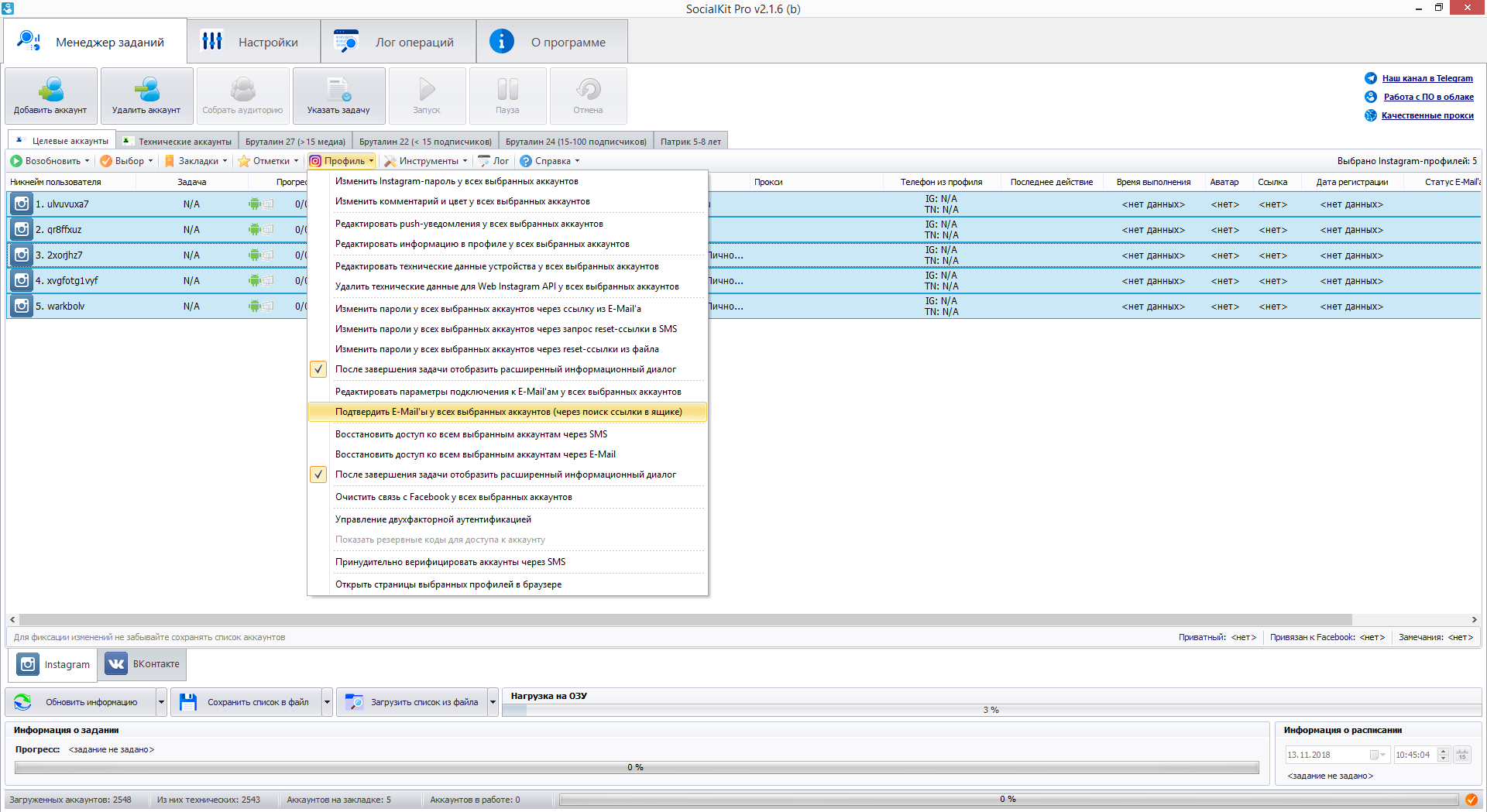Click the load list from file icon
This screenshot has width=1487, height=812.
tap(354, 702)
